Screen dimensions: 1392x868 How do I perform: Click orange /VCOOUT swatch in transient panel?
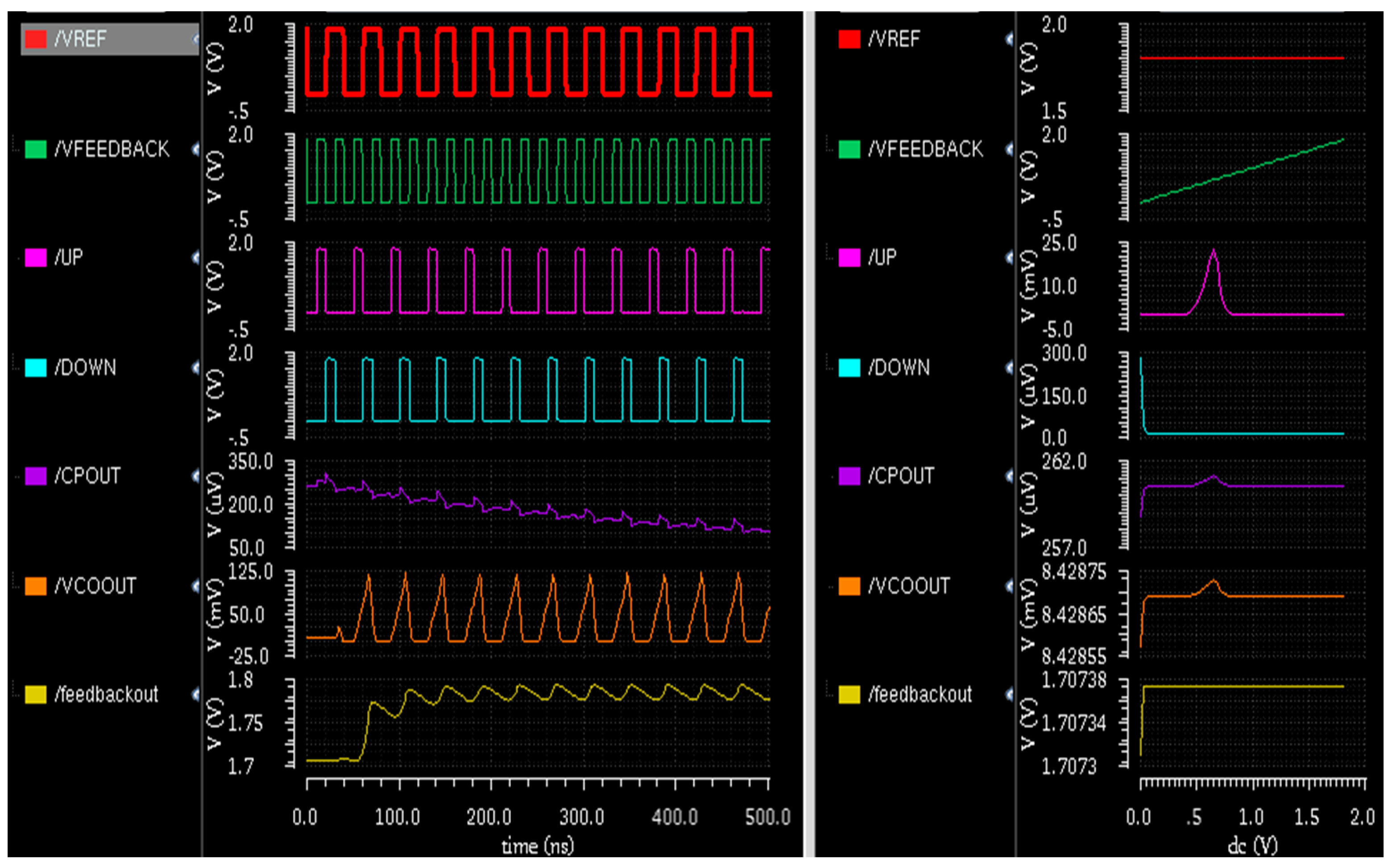coord(35,586)
